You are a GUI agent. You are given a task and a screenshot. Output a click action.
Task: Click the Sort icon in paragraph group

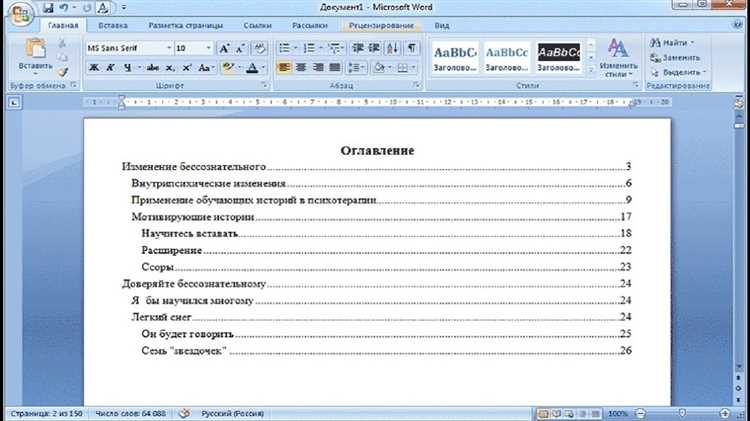393,48
